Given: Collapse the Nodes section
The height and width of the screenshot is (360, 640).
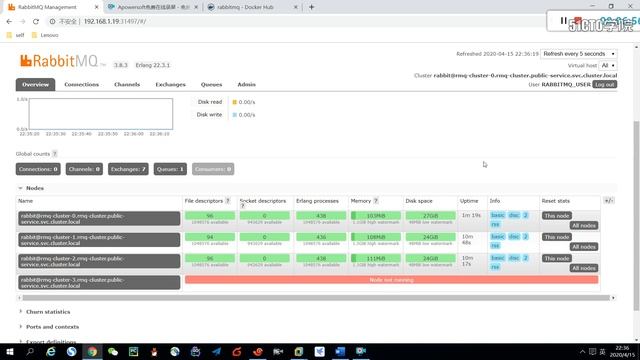Looking at the screenshot, I should click(x=31, y=188).
